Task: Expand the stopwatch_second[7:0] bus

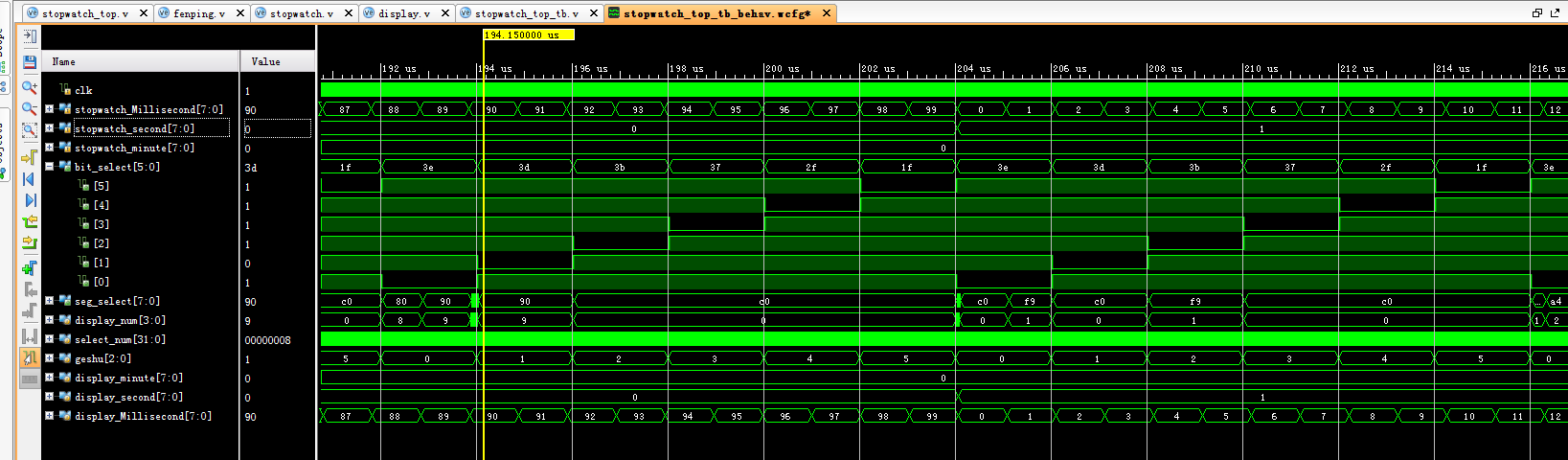Action: (49, 128)
